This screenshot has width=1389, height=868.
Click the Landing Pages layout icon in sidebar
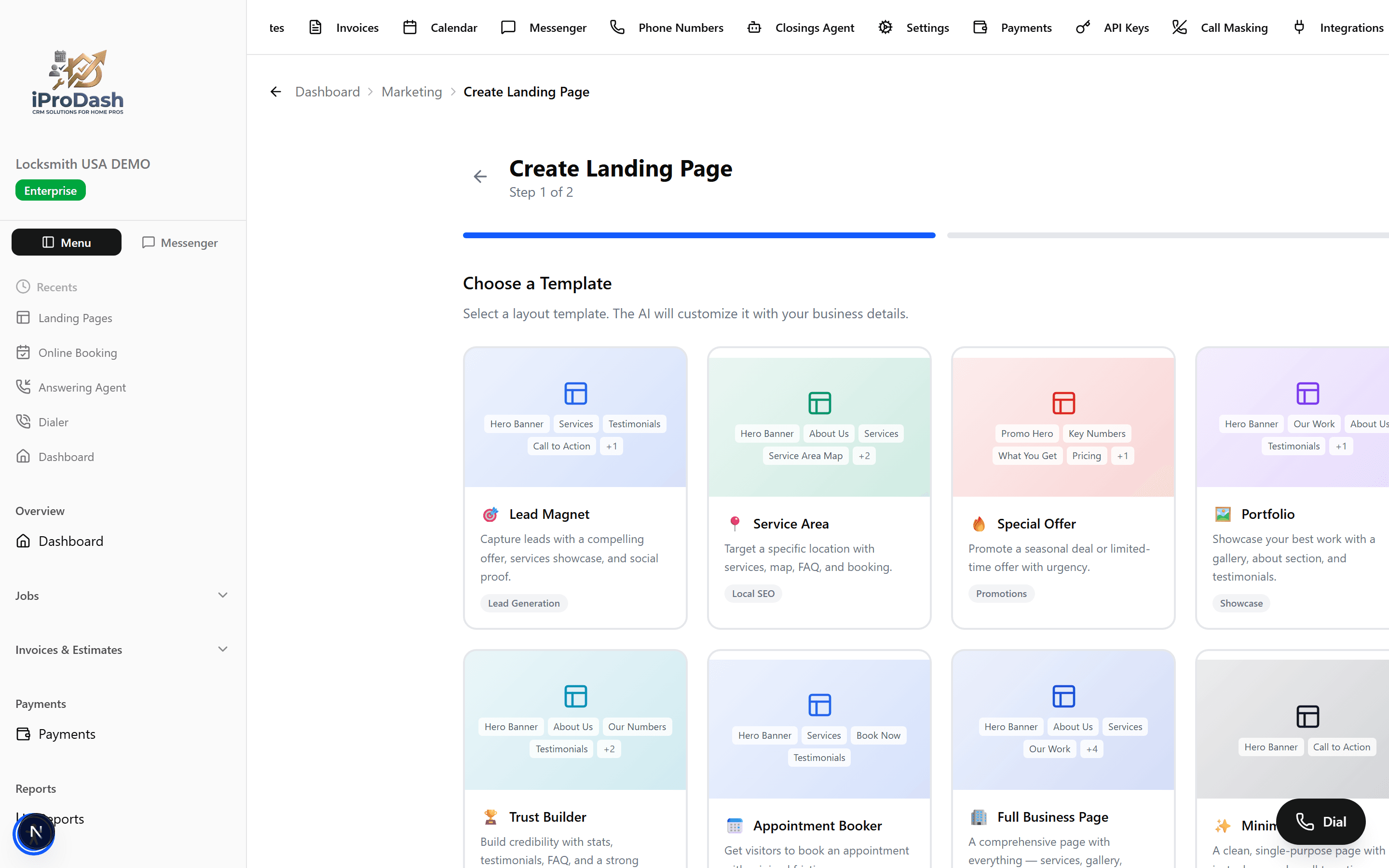(23, 317)
